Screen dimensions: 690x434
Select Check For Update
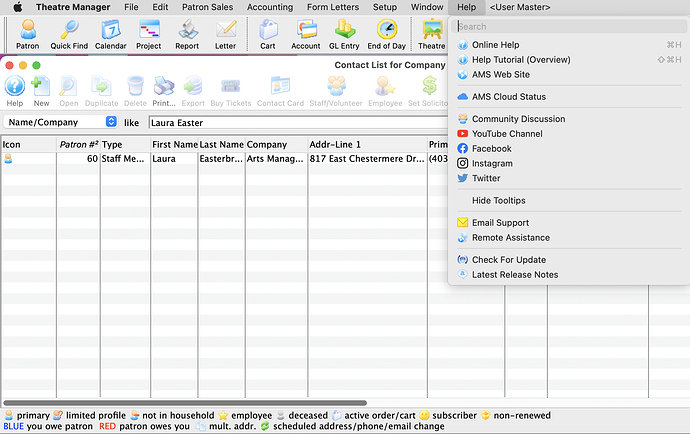click(569, 260)
